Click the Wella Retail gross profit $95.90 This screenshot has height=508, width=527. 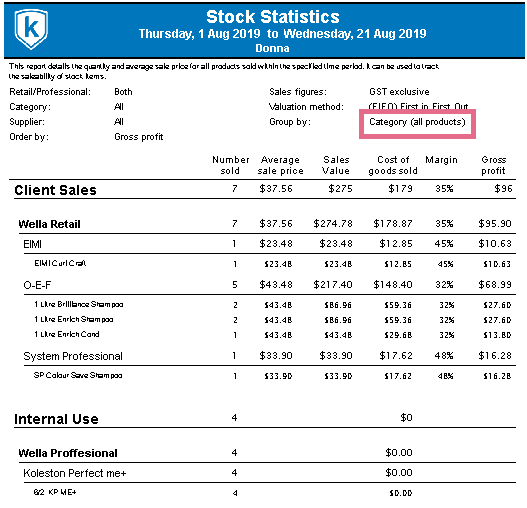click(x=495, y=224)
